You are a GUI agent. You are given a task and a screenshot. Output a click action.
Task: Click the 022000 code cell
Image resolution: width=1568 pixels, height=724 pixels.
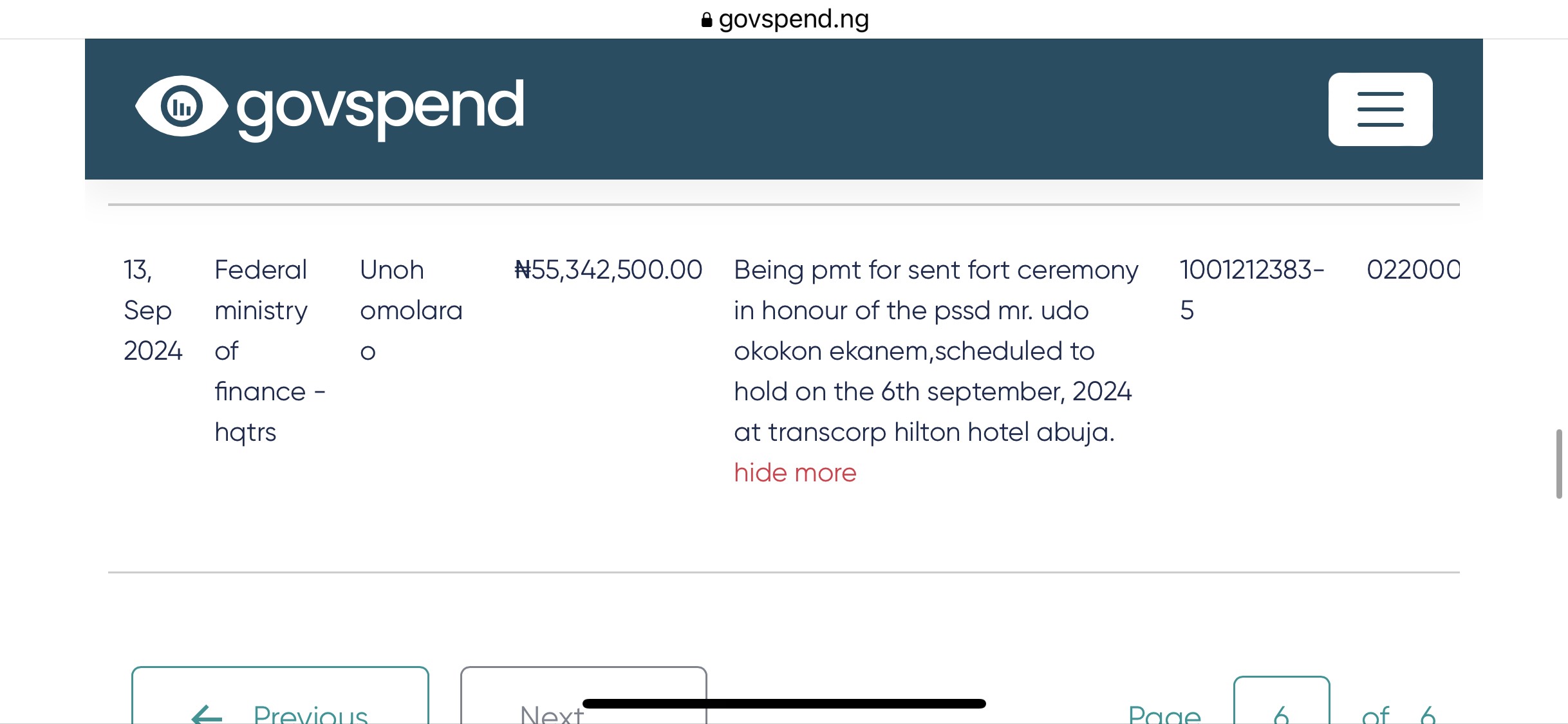point(1413,270)
